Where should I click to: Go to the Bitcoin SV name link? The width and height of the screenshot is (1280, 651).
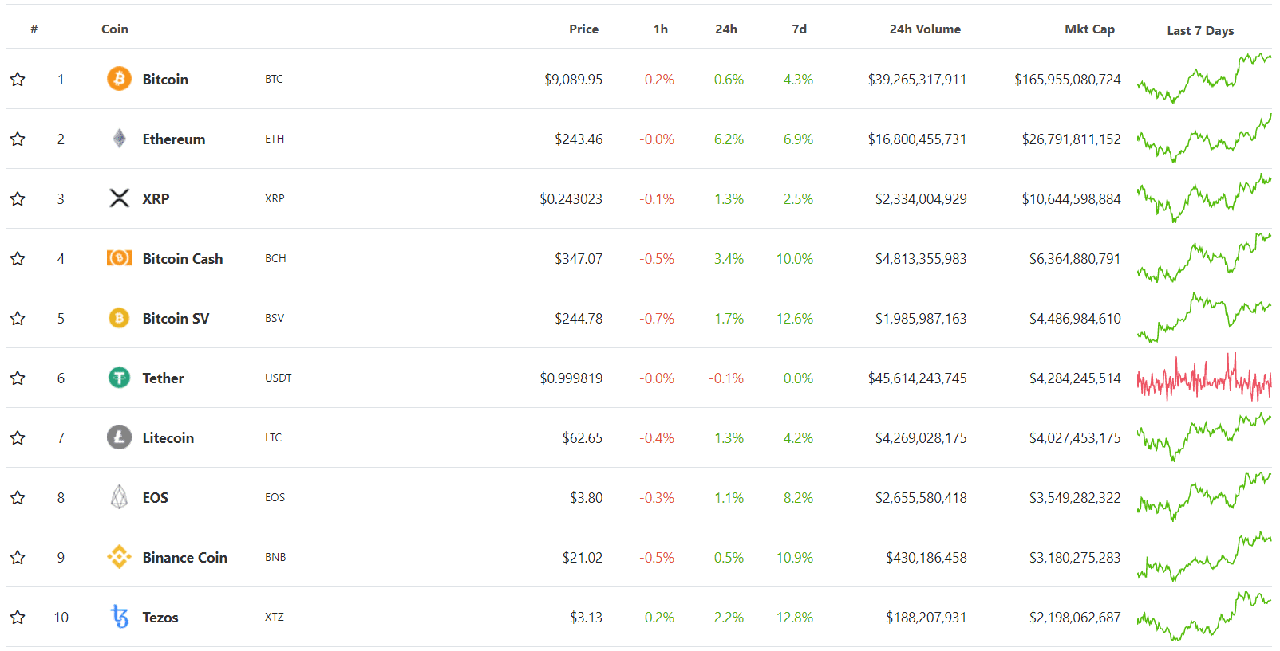point(176,318)
